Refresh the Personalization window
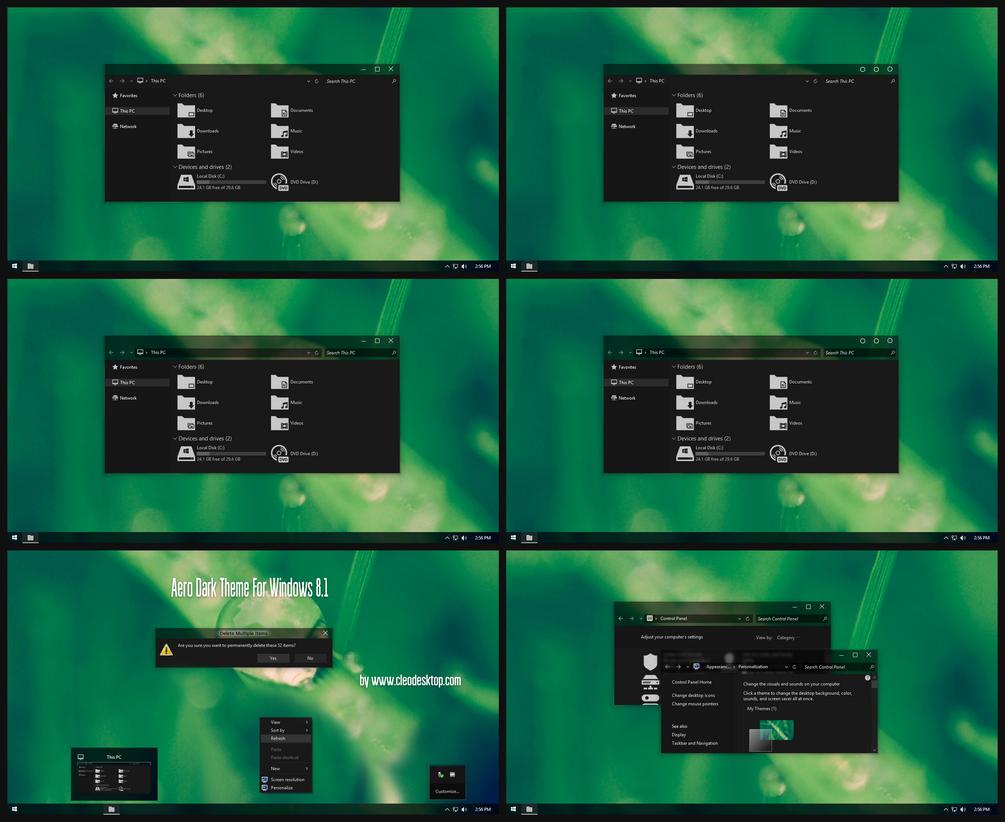Screen dimensions: 1005x822 [x=795, y=667]
